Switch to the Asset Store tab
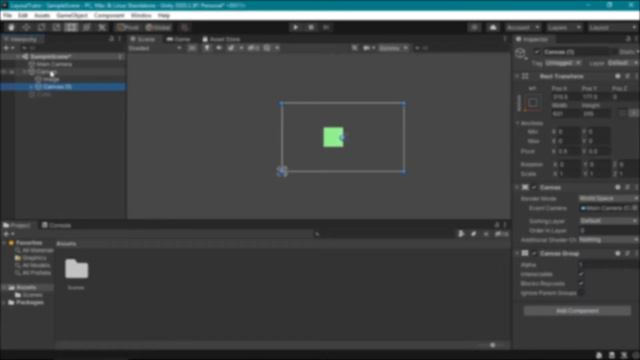 point(221,39)
